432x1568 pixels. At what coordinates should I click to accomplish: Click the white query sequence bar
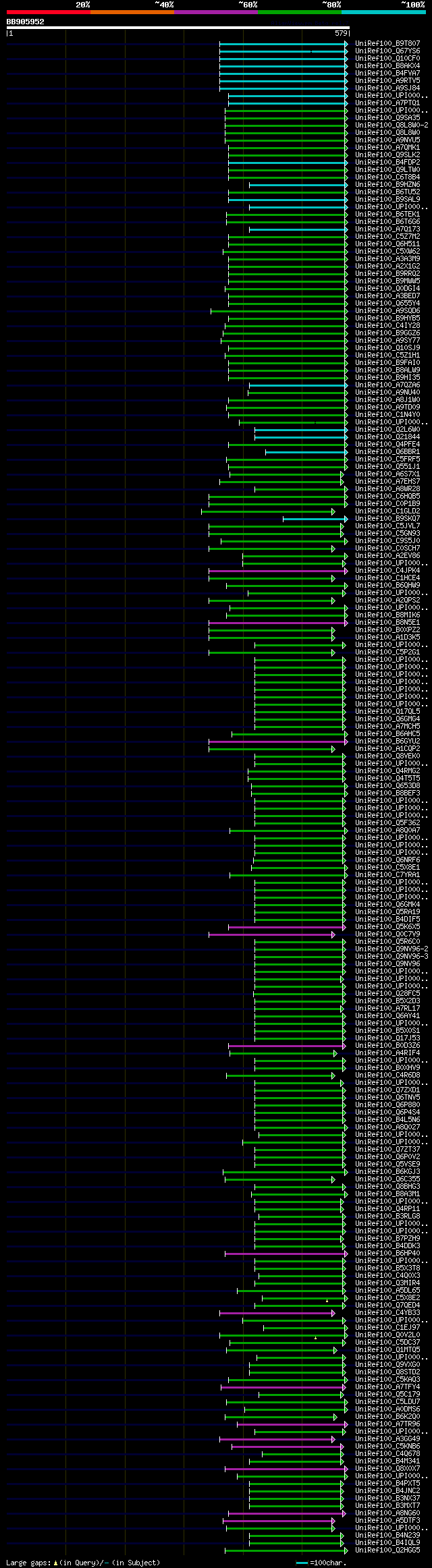point(178,28)
